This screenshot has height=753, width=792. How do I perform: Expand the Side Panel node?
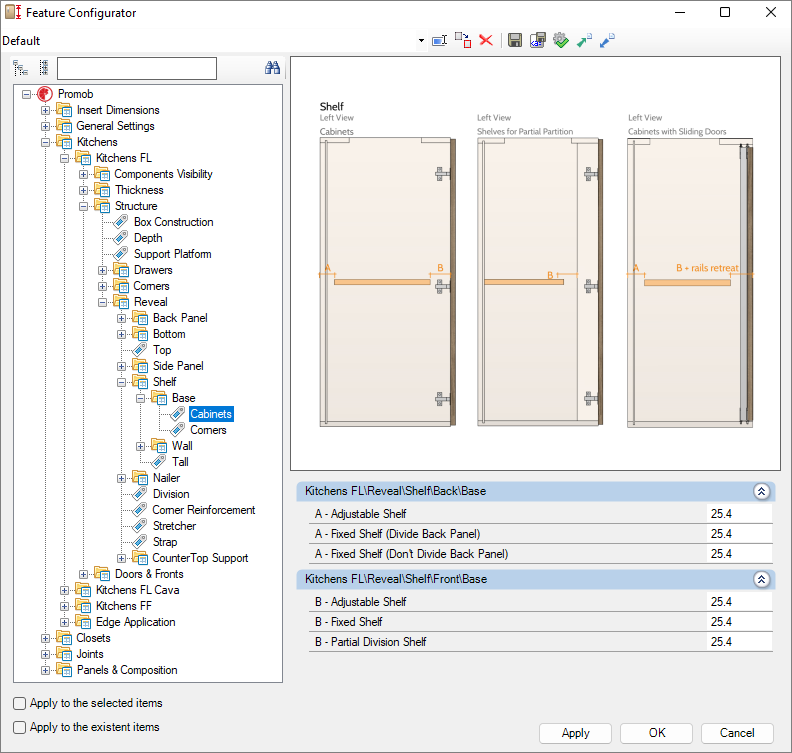click(x=121, y=366)
